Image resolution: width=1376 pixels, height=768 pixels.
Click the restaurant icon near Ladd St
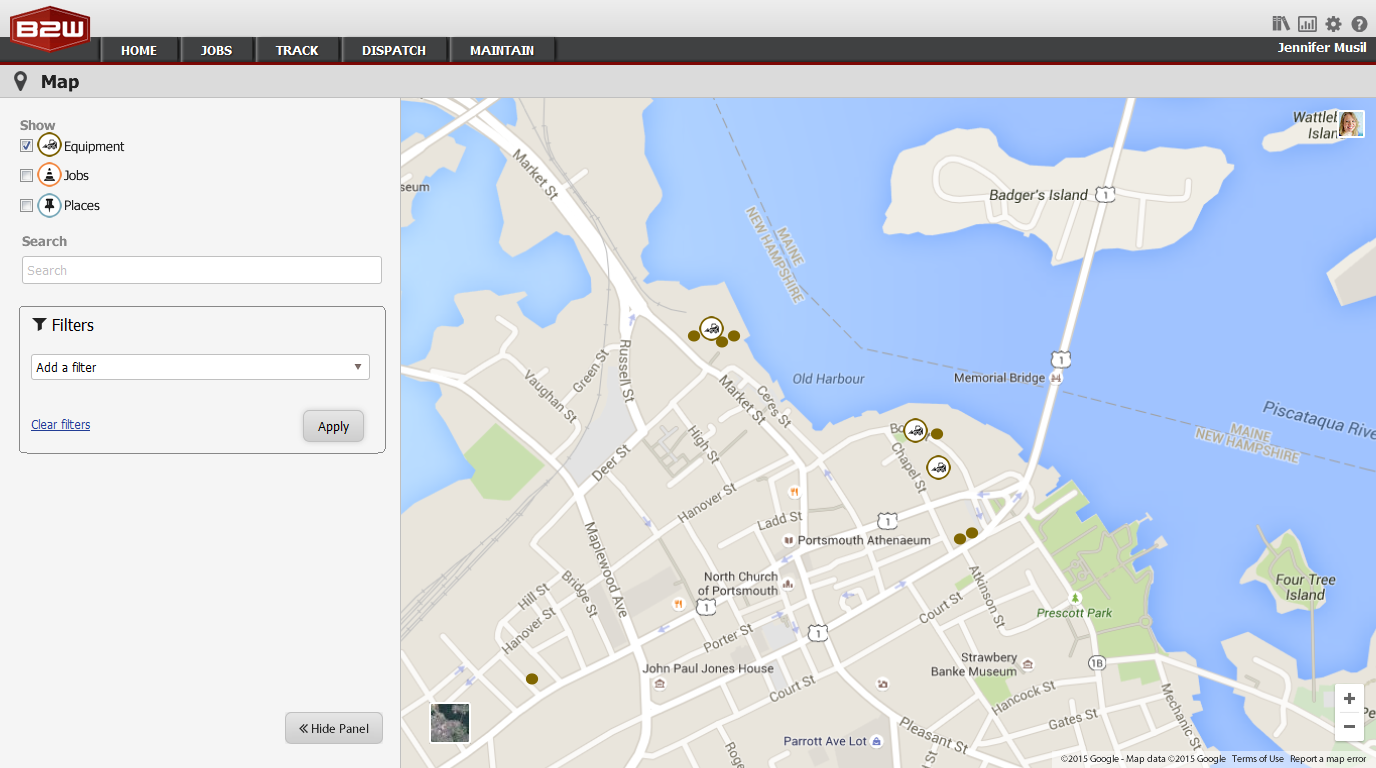[x=794, y=492]
